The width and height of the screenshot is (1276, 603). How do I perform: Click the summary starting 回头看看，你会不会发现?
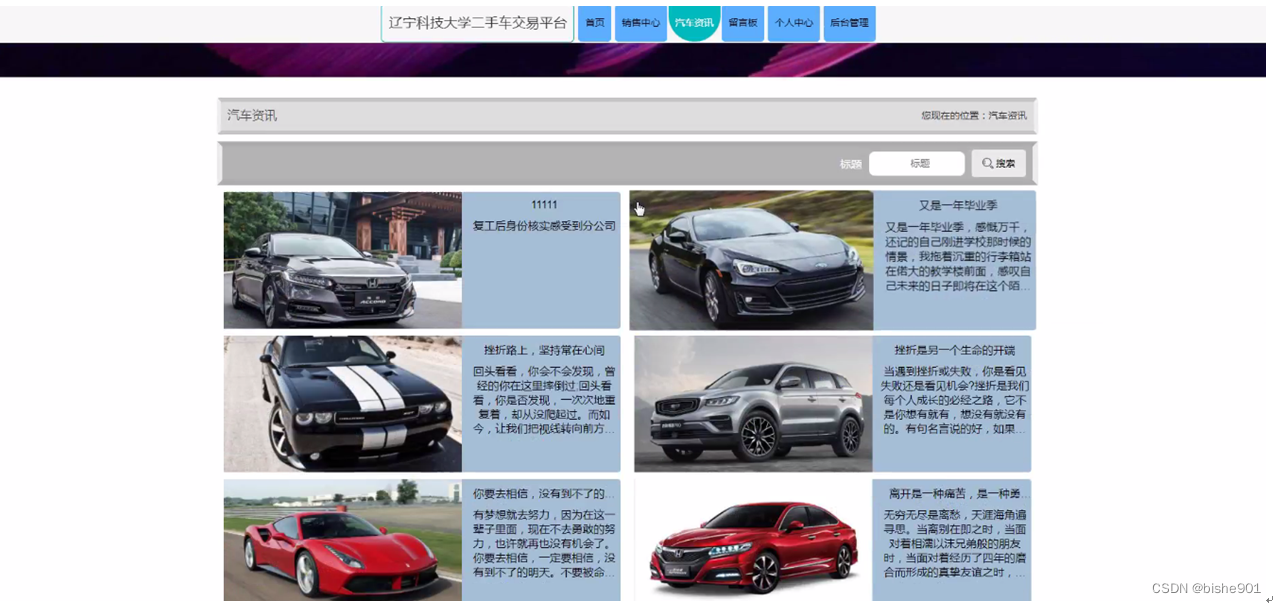pyautogui.click(x=544, y=400)
